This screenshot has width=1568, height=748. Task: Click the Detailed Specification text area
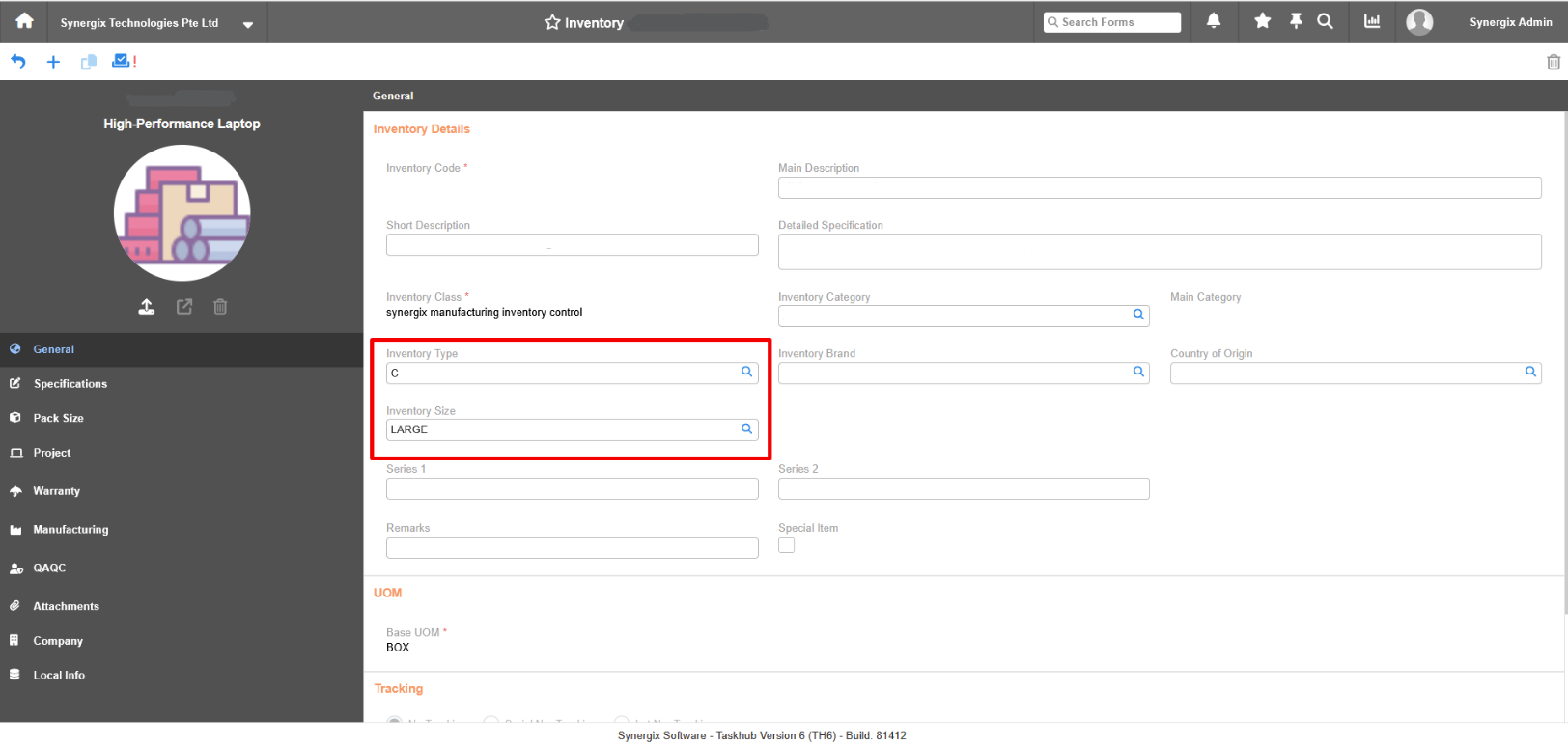1160,252
